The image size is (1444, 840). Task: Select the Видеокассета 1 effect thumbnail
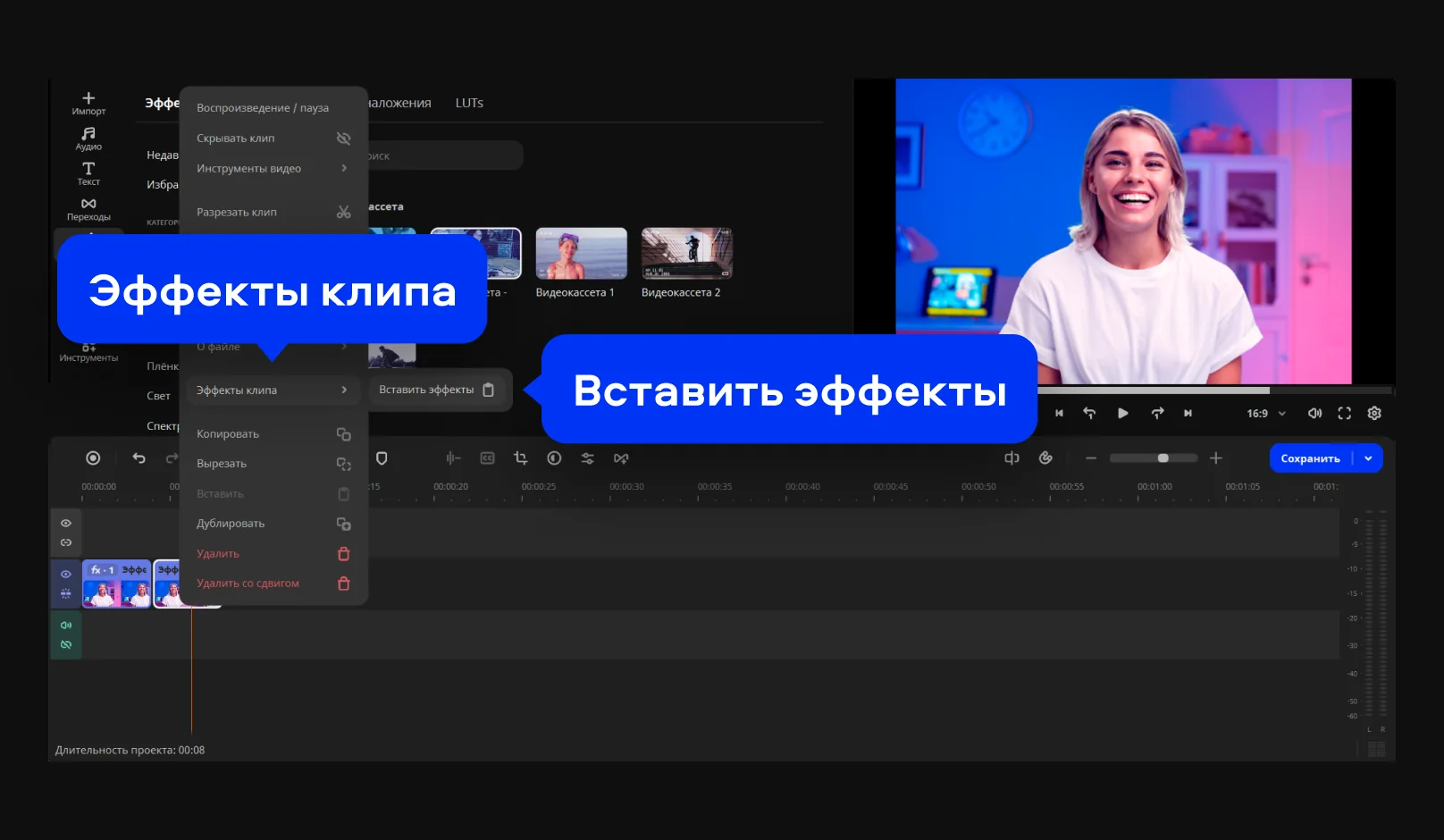coord(581,254)
